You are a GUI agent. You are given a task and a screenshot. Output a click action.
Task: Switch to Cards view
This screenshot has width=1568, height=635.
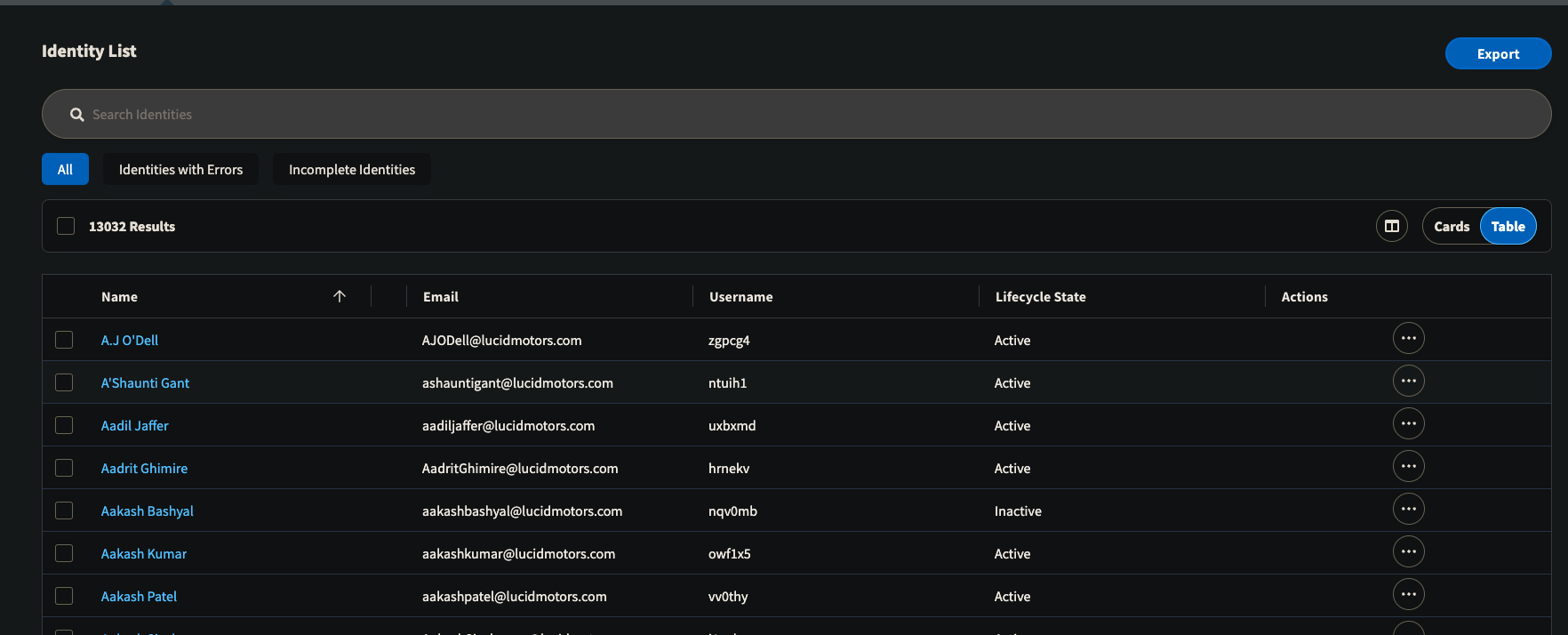[1452, 226]
